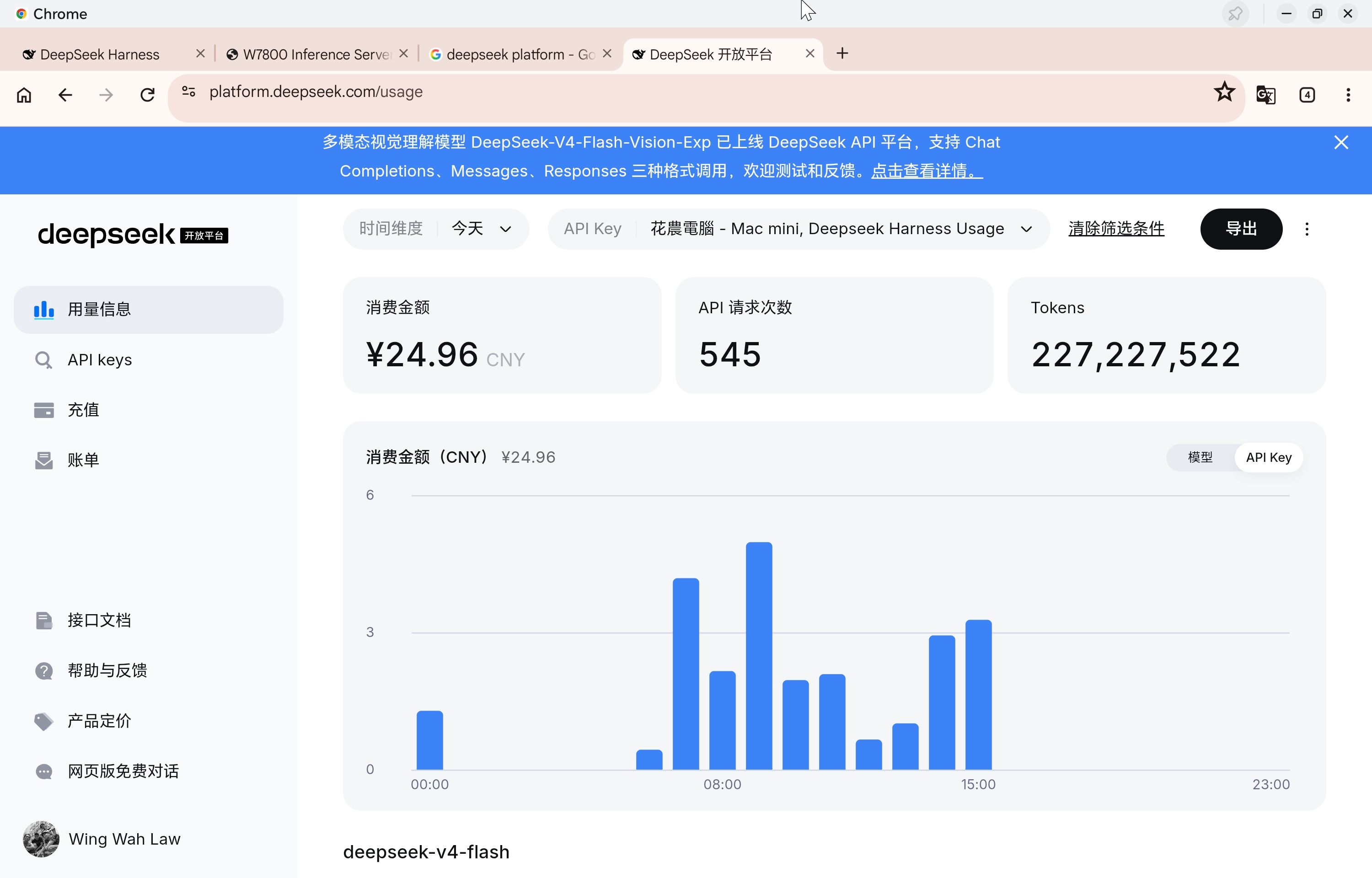Click the extensions badge showing 4
The image size is (1372, 878).
[x=1307, y=95]
